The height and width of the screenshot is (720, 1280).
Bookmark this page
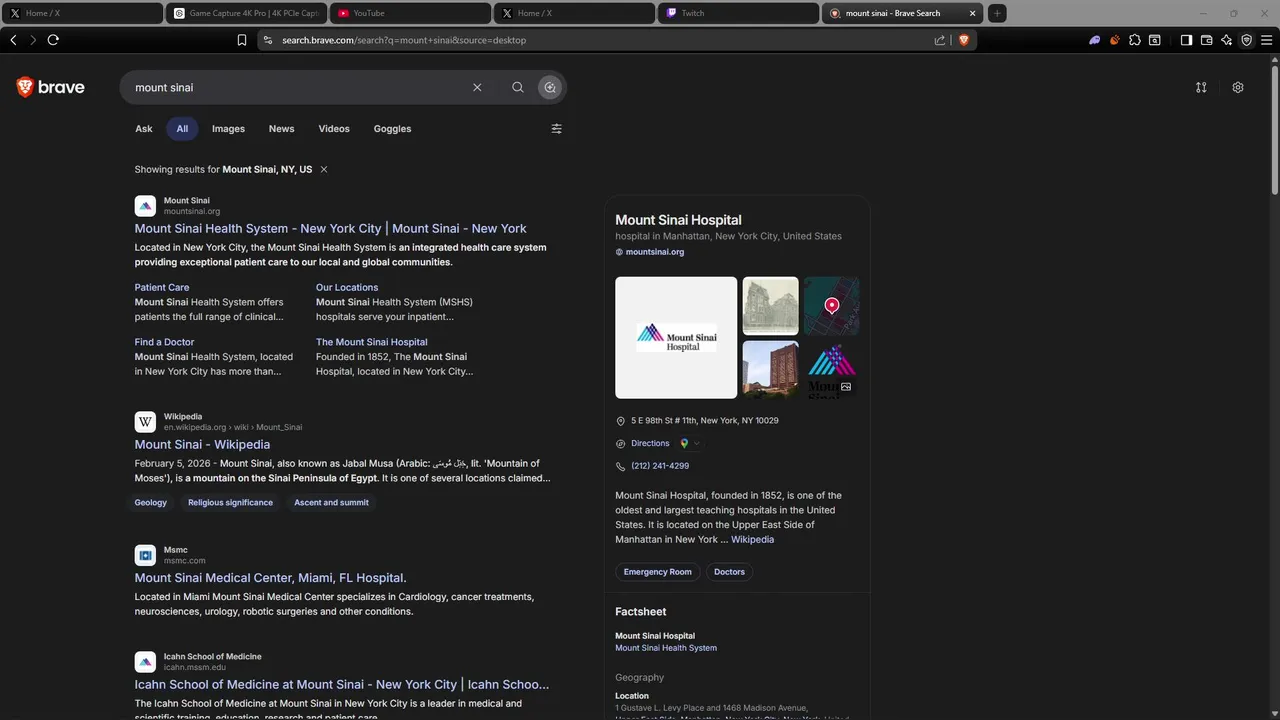click(242, 40)
